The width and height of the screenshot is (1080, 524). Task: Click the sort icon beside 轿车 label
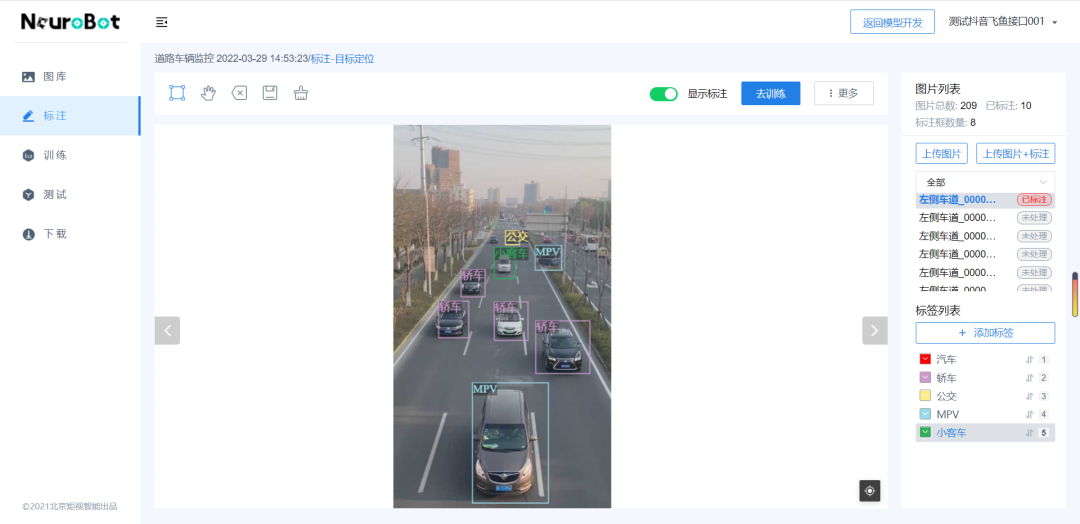click(x=1030, y=378)
